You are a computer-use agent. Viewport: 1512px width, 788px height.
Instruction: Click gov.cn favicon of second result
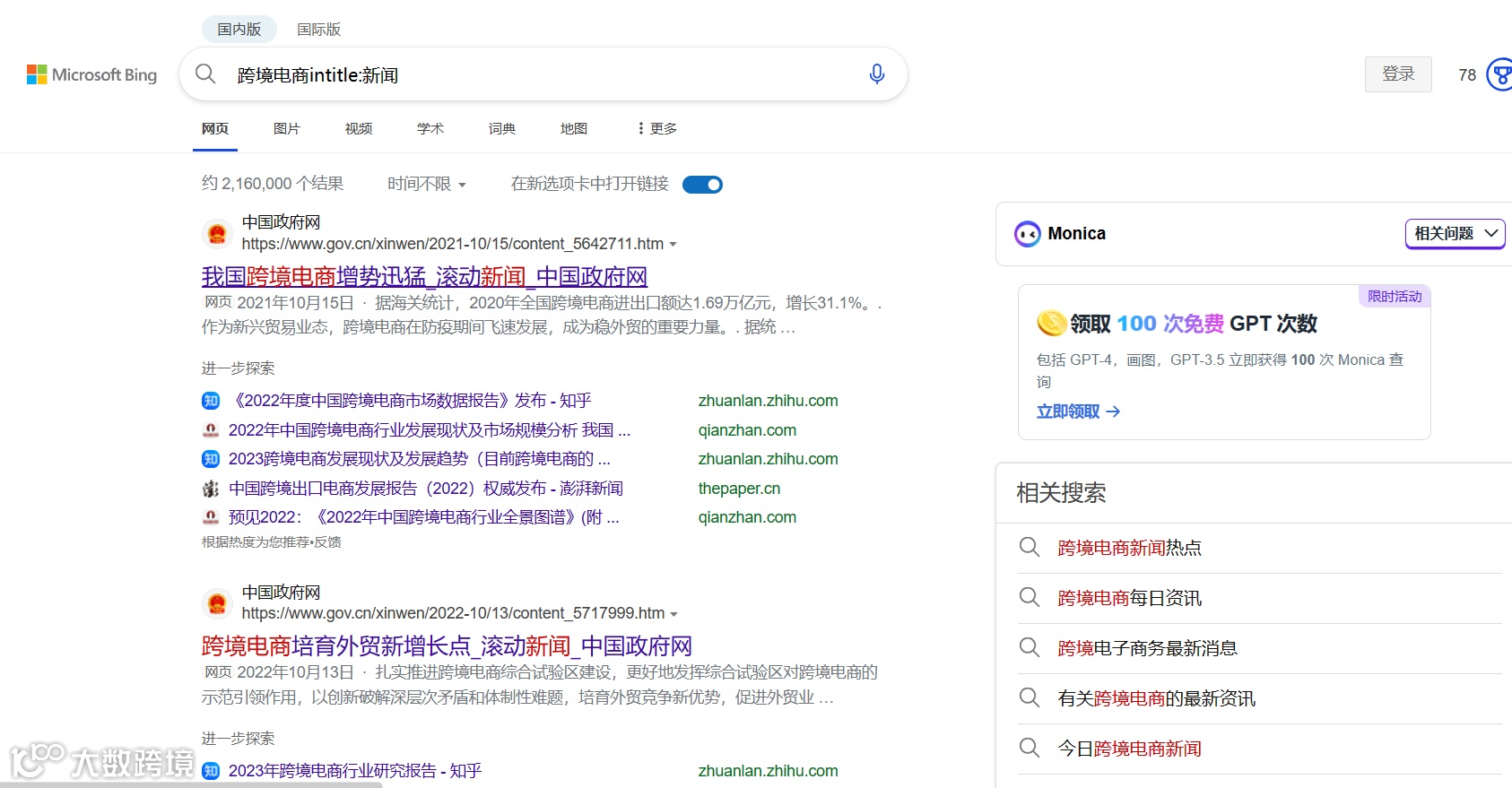[x=217, y=603]
